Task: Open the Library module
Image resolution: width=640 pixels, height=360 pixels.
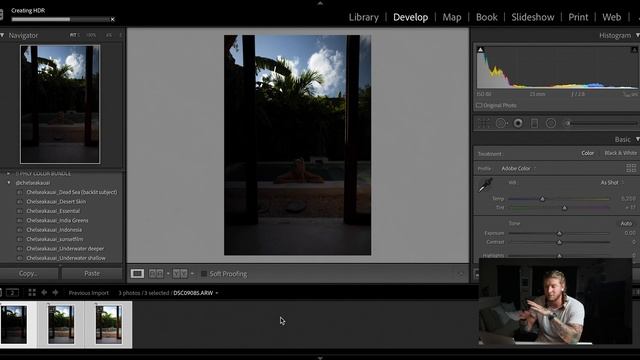Action: click(x=364, y=17)
